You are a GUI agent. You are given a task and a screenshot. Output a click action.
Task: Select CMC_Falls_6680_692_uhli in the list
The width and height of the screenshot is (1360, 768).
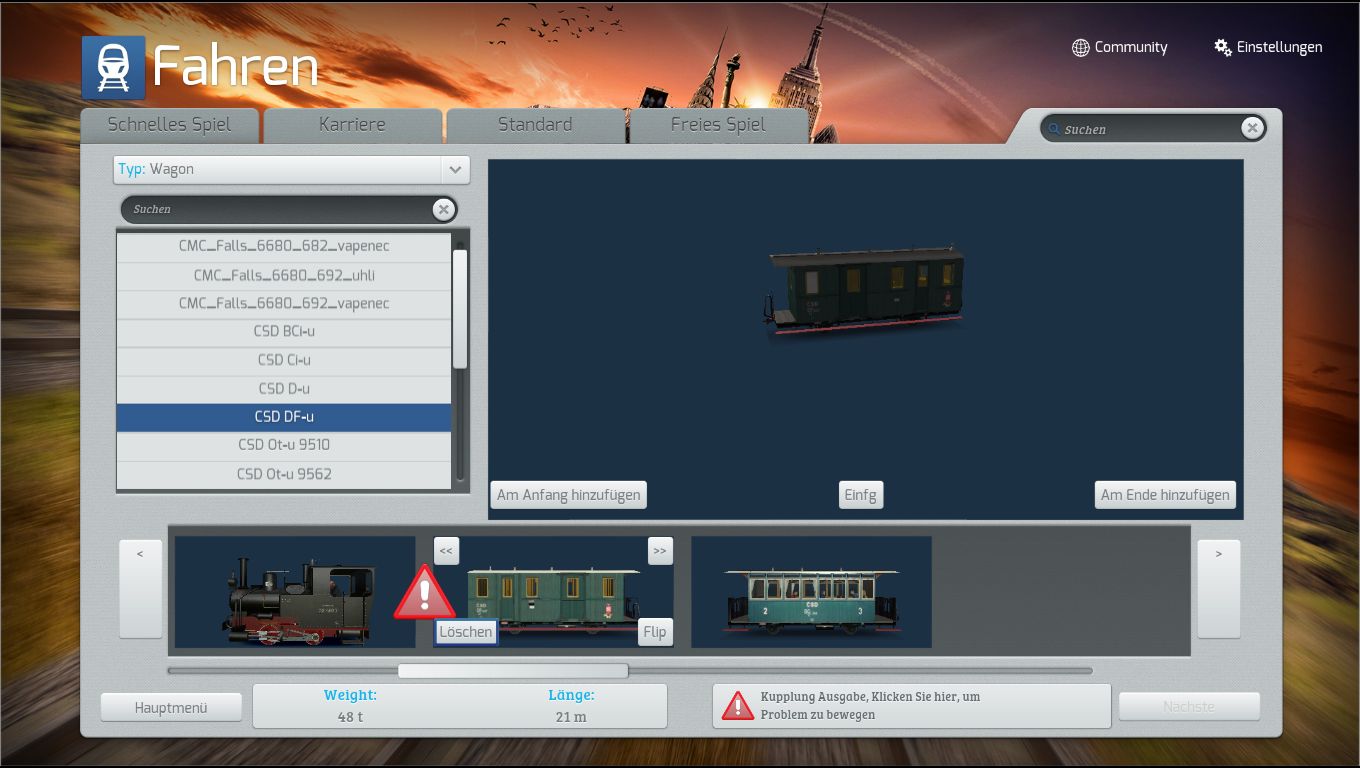284,276
